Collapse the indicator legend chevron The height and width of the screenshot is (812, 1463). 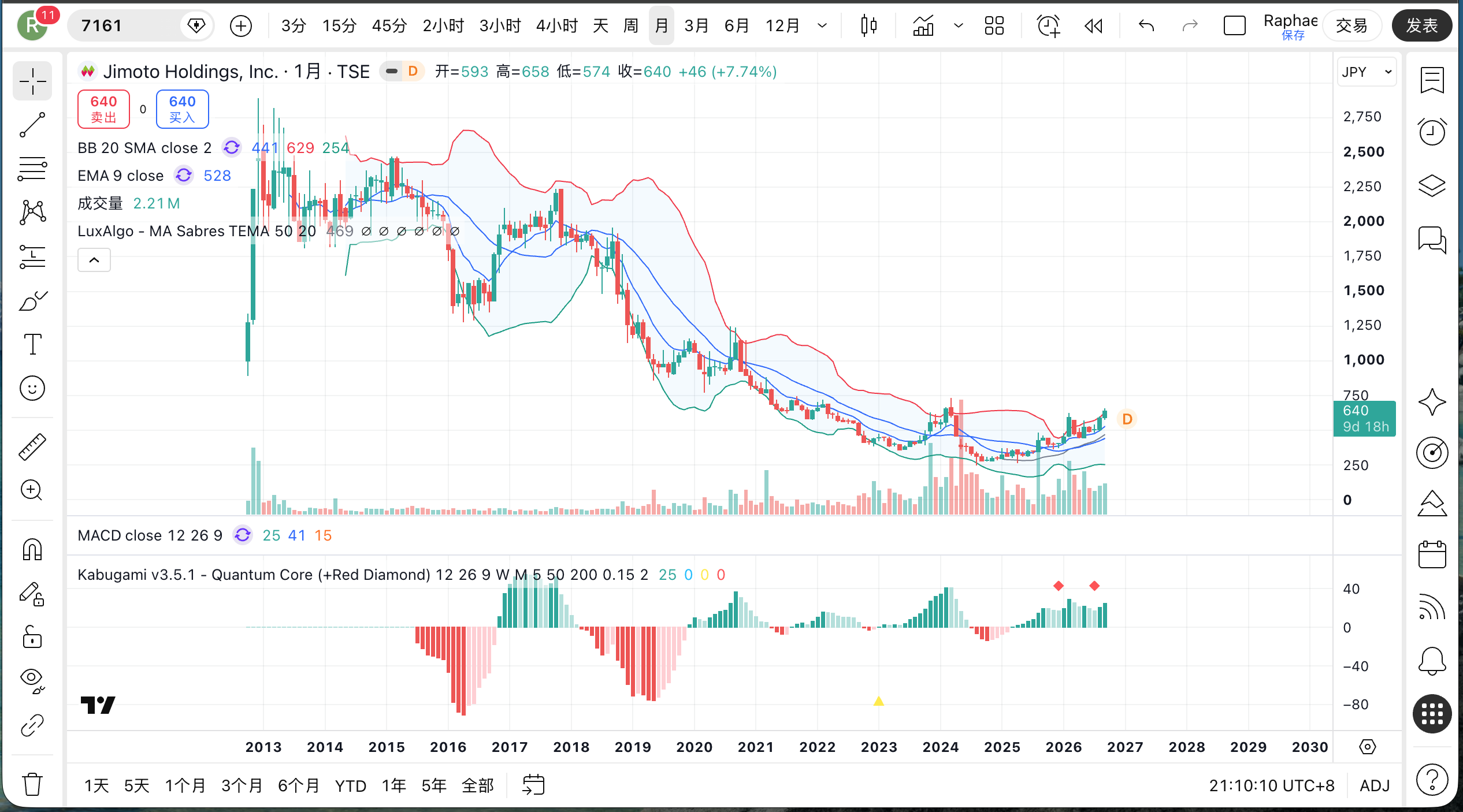coord(94,260)
